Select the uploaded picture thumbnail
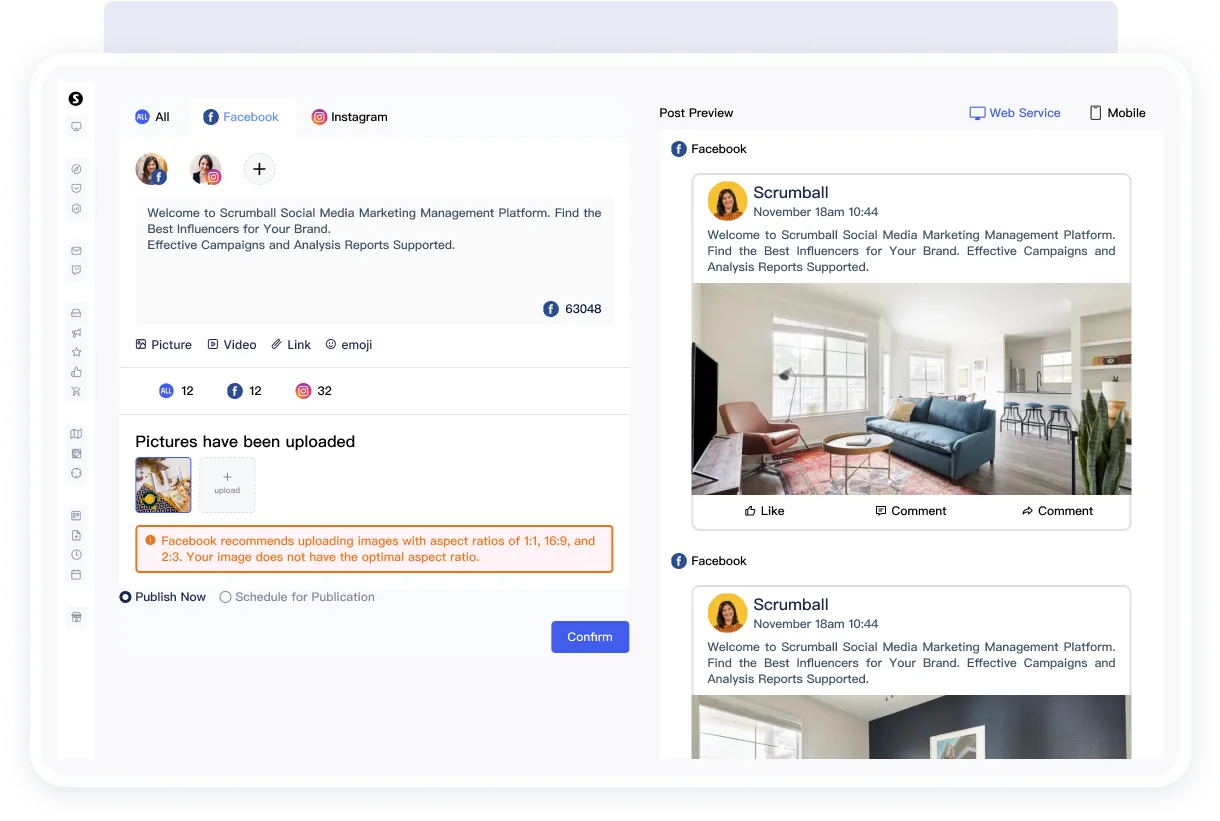Image resolution: width=1220 pixels, height=821 pixels. click(163, 485)
